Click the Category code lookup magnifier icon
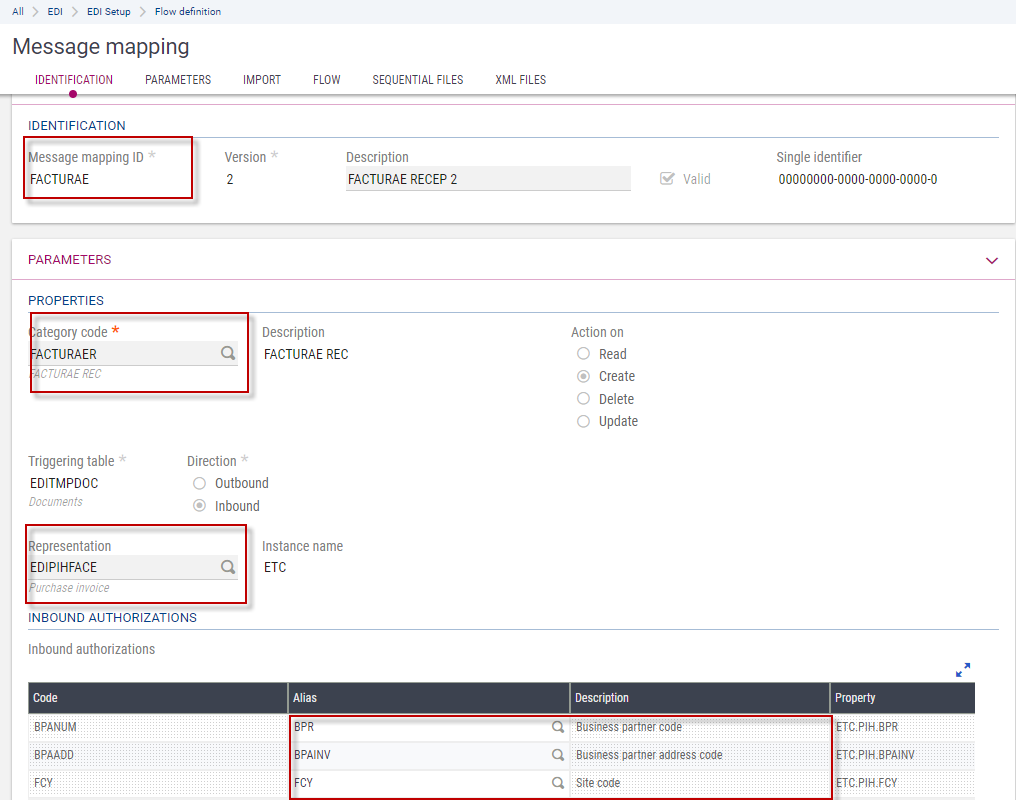Image resolution: width=1016 pixels, height=800 pixels. 228,353
